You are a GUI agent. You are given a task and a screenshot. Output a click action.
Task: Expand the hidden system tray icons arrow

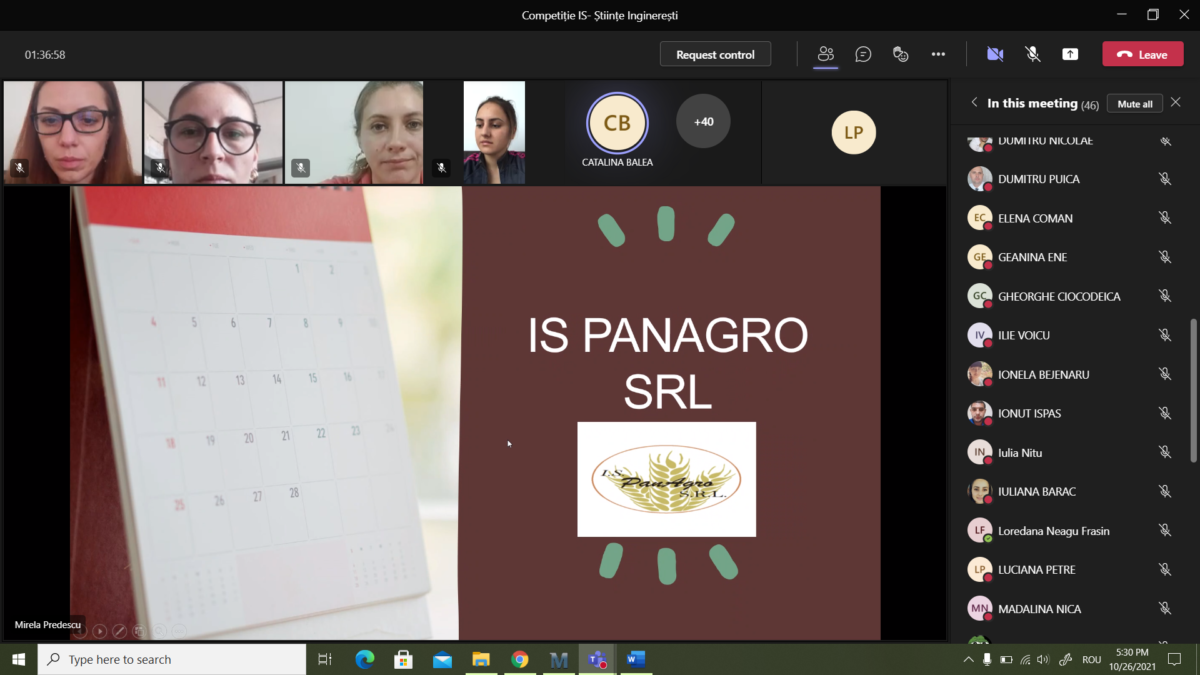pos(968,659)
